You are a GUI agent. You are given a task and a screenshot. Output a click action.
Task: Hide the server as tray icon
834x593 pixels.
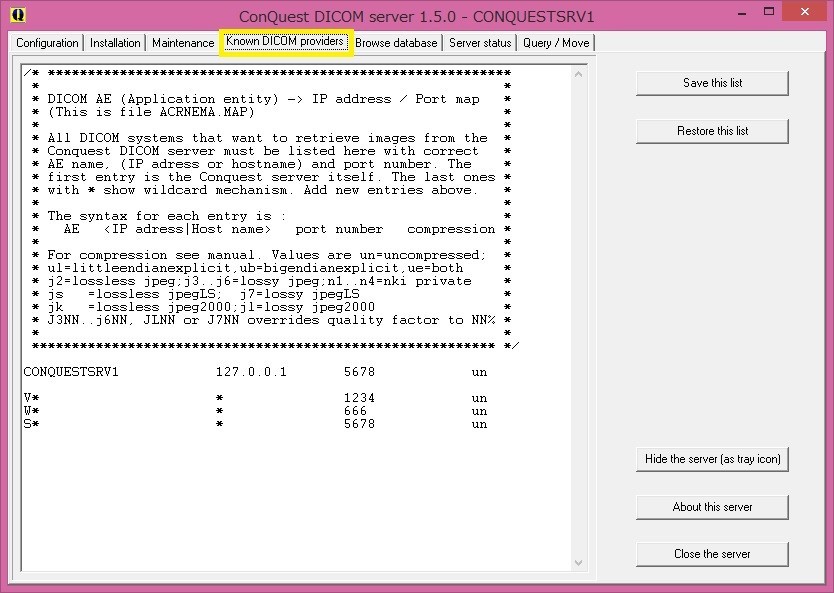[712, 459]
